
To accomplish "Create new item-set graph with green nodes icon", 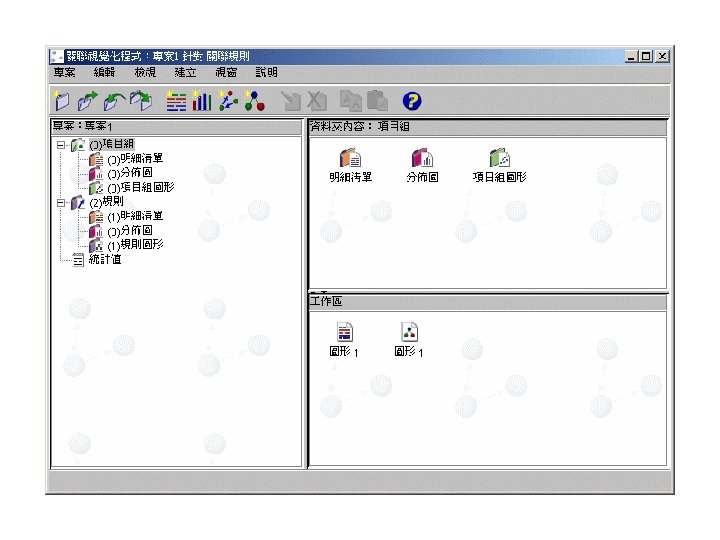I will (x=228, y=101).
